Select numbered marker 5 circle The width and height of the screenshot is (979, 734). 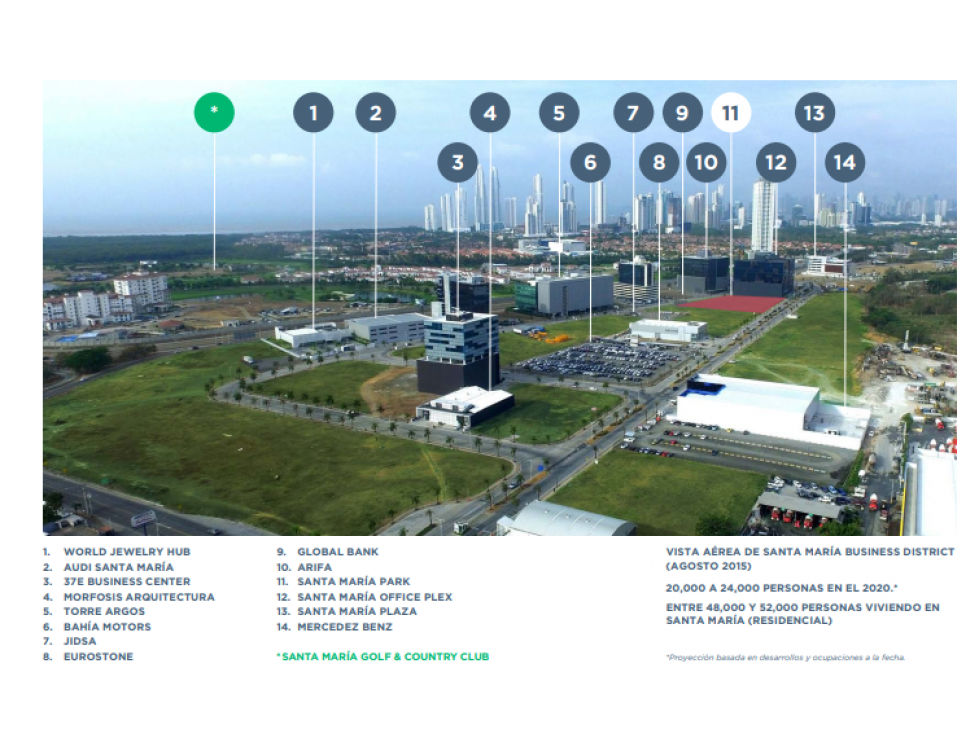tap(559, 112)
